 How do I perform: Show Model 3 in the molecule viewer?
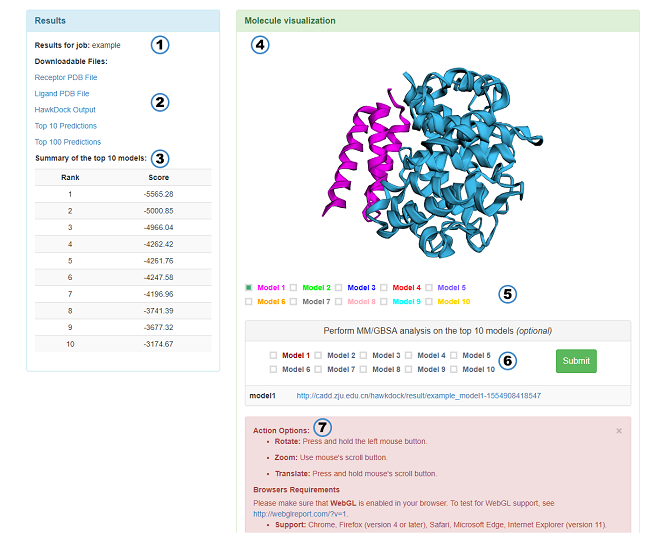[340, 287]
